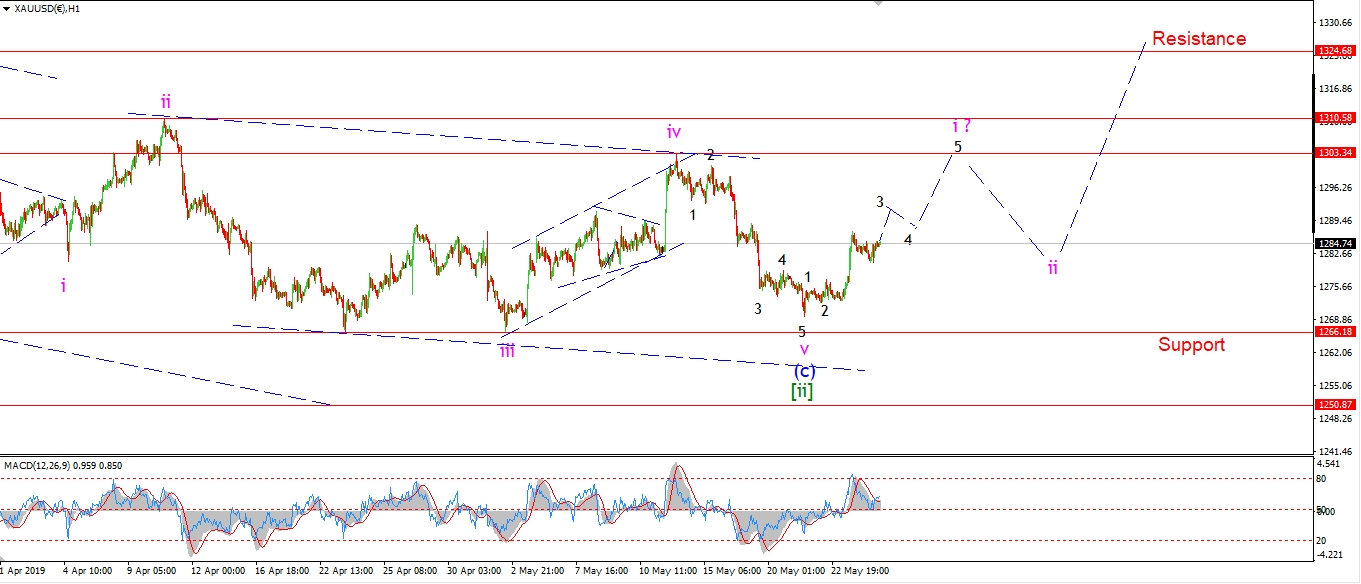This screenshot has width=1361, height=584.
Task: Click the 1324.68 red price tag
Action: pyautogui.click(x=1335, y=51)
